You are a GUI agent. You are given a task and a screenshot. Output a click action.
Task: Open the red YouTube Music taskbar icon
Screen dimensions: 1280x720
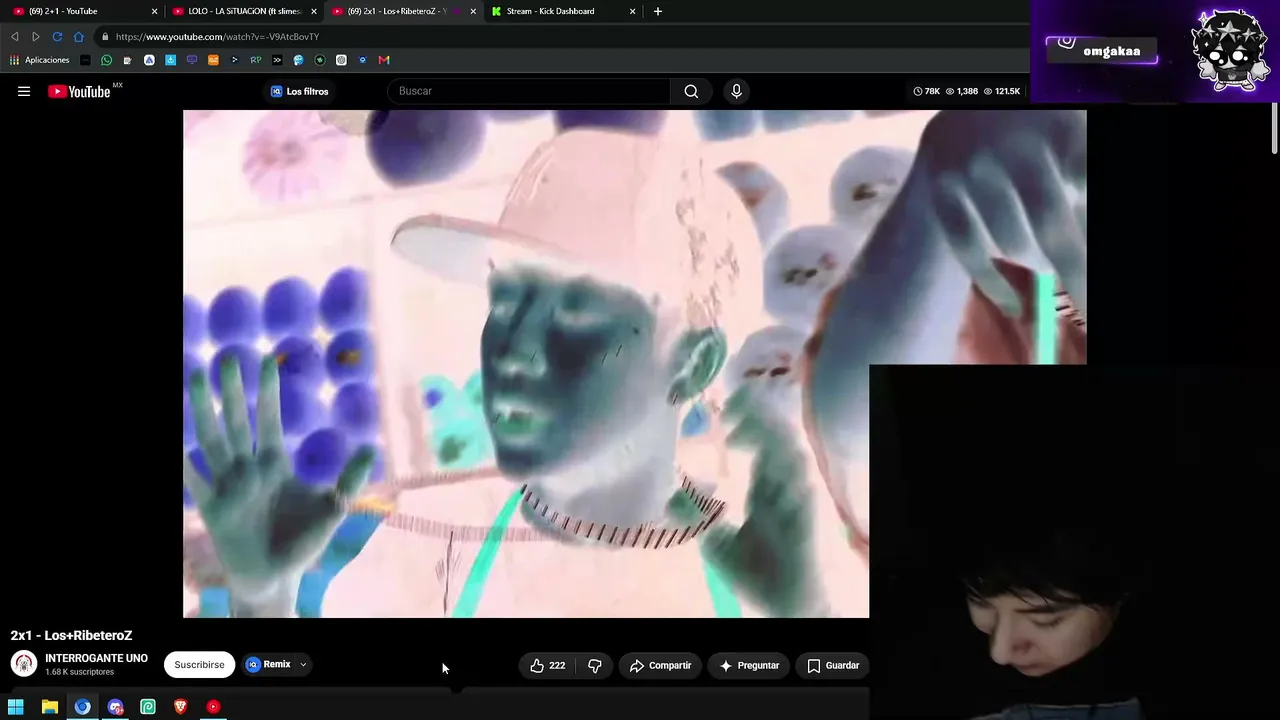click(213, 707)
